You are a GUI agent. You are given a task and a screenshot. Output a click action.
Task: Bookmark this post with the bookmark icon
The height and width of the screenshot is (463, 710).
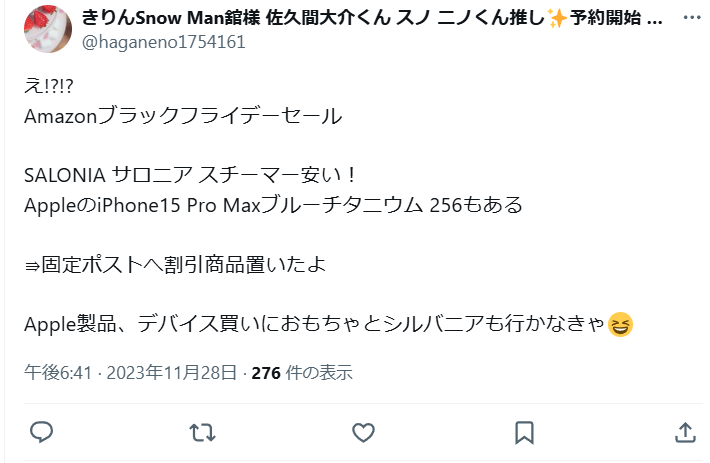[524, 433]
